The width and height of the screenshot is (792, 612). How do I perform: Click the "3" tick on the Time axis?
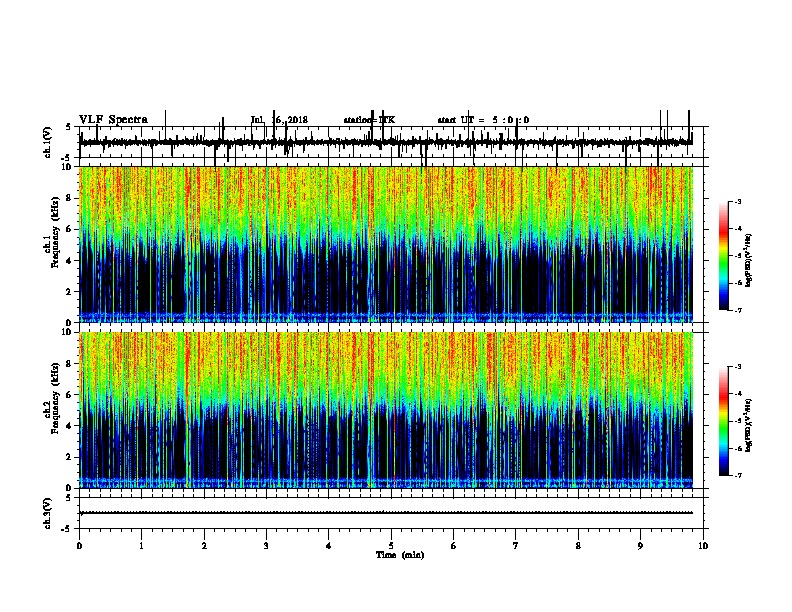click(266, 546)
